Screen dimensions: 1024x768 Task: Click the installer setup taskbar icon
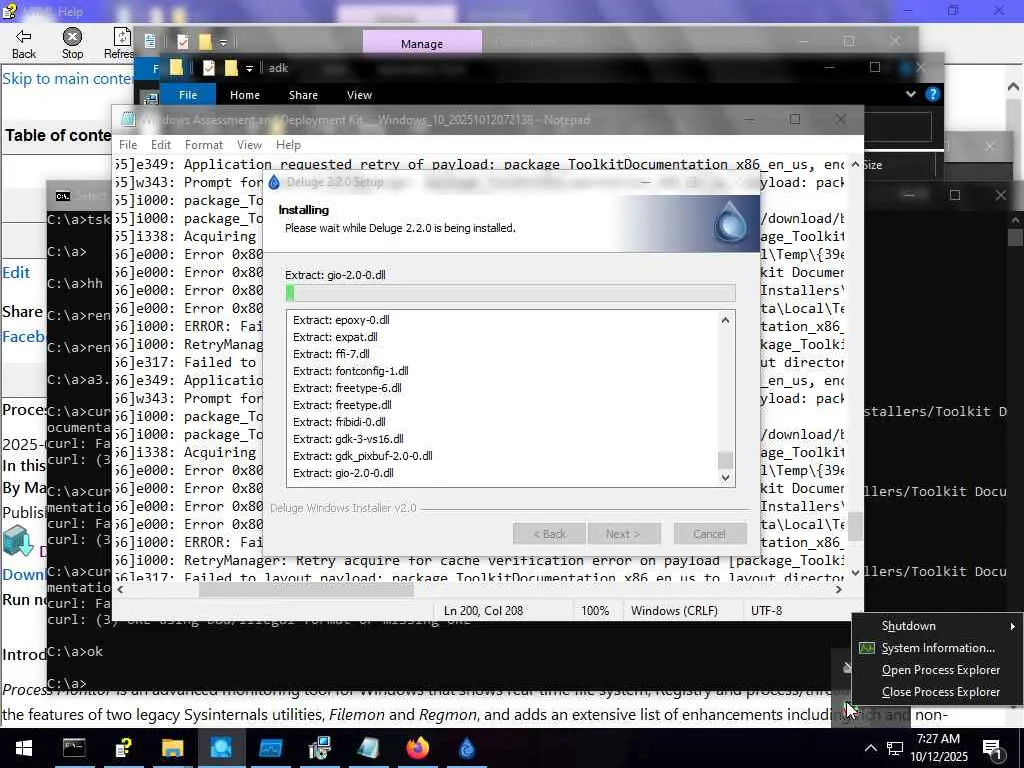point(319,748)
